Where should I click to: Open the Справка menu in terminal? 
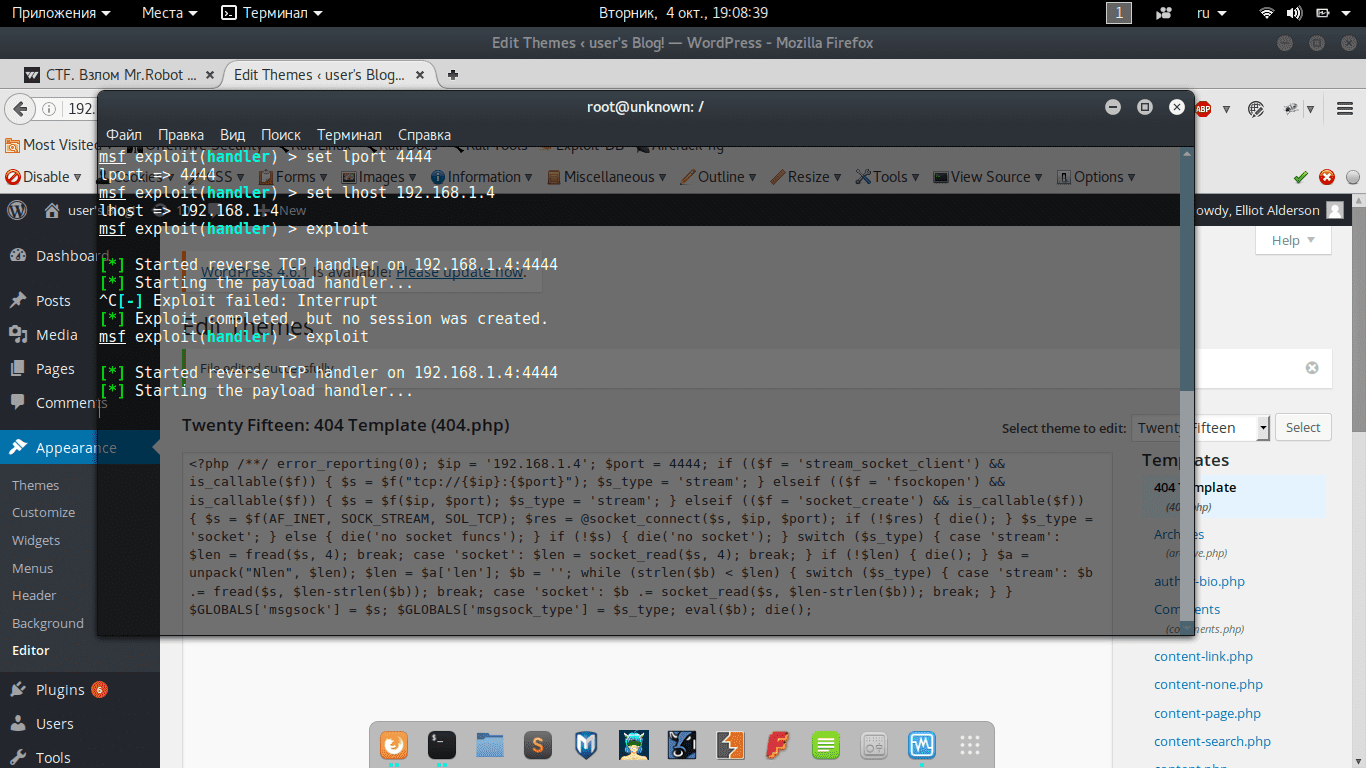(x=424, y=135)
